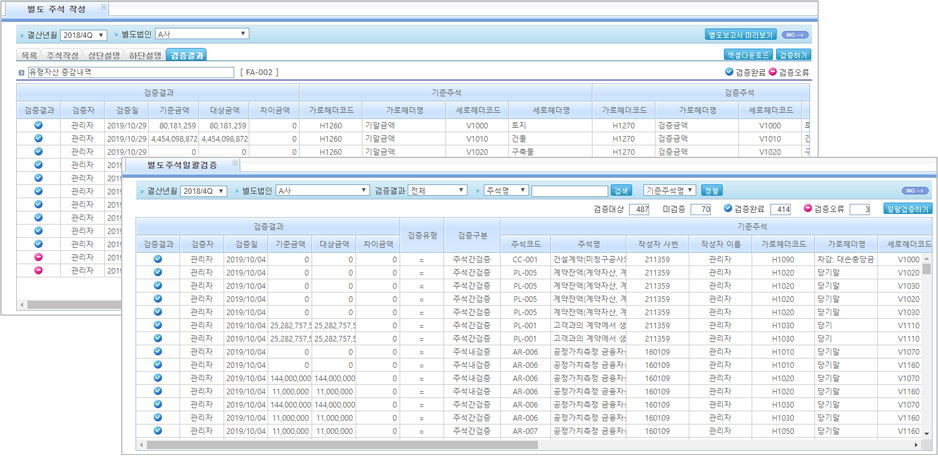The width and height of the screenshot is (938, 462).
Task: Click the 검색 button
Action: 621,191
